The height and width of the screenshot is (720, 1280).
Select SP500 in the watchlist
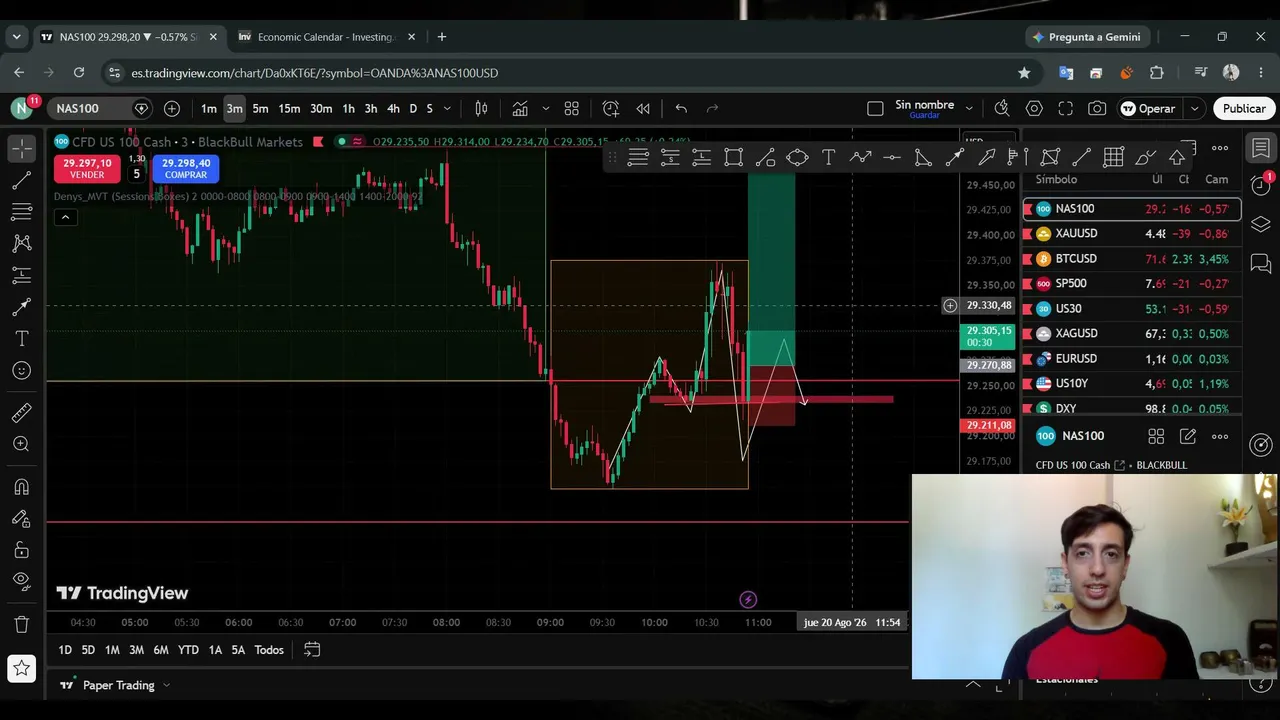(1131, 284)
